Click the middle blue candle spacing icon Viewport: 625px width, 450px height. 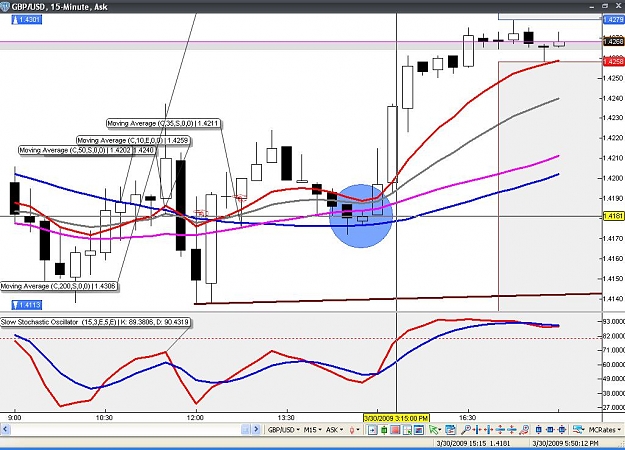(x=550, y=430)
